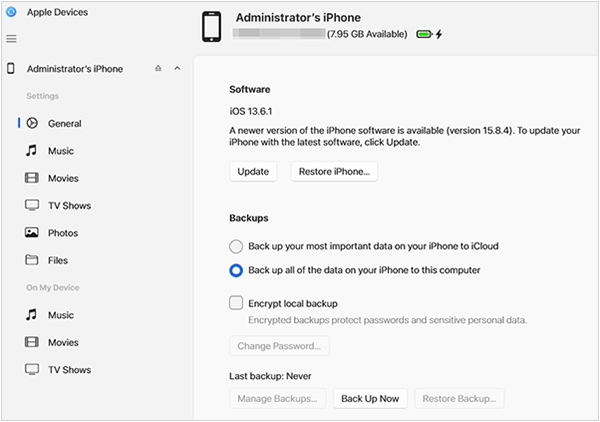Click the Files folder icon in sidebar

32,260
